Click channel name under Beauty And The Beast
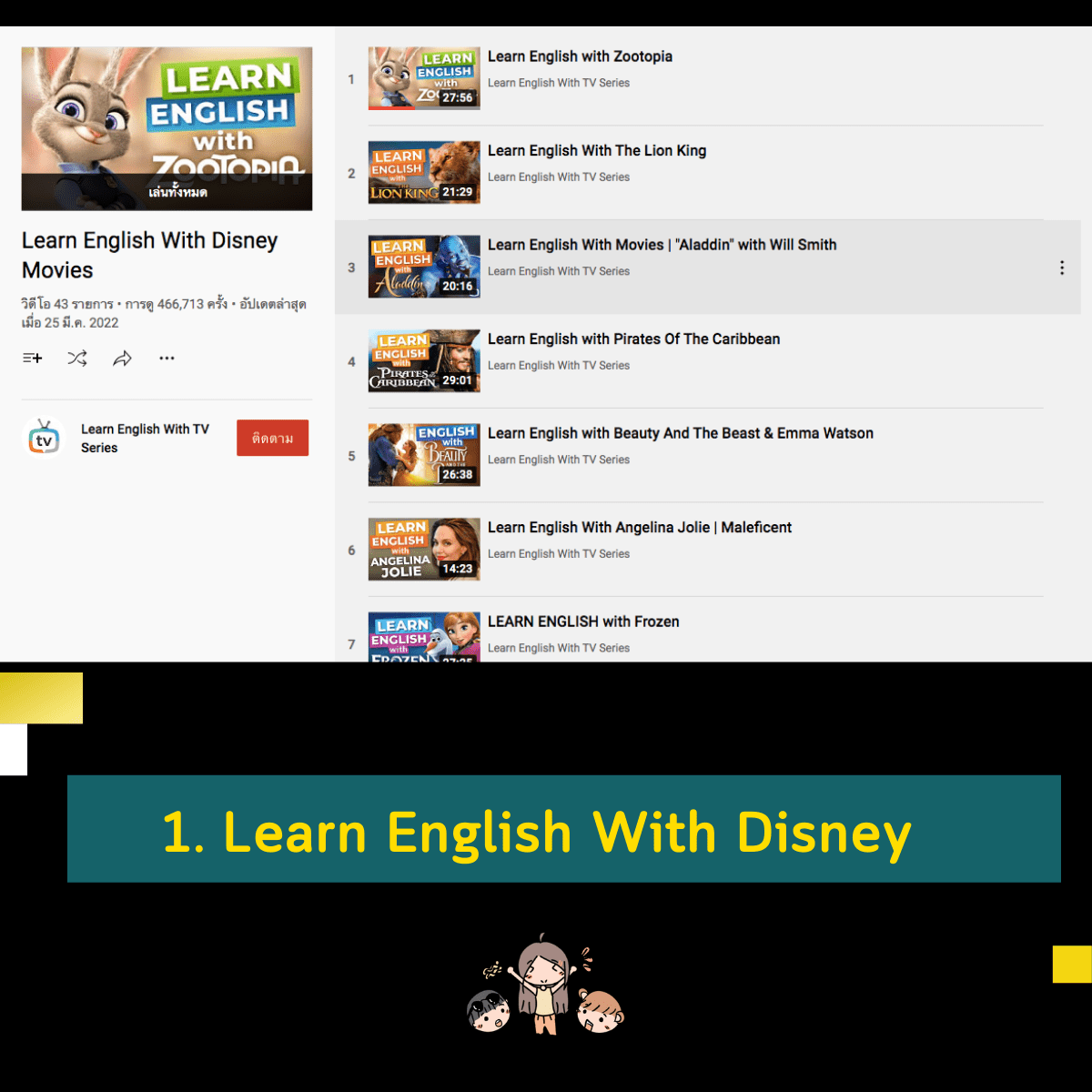This screenshot has width=1092, height=1092. click(x=559, y=460)
